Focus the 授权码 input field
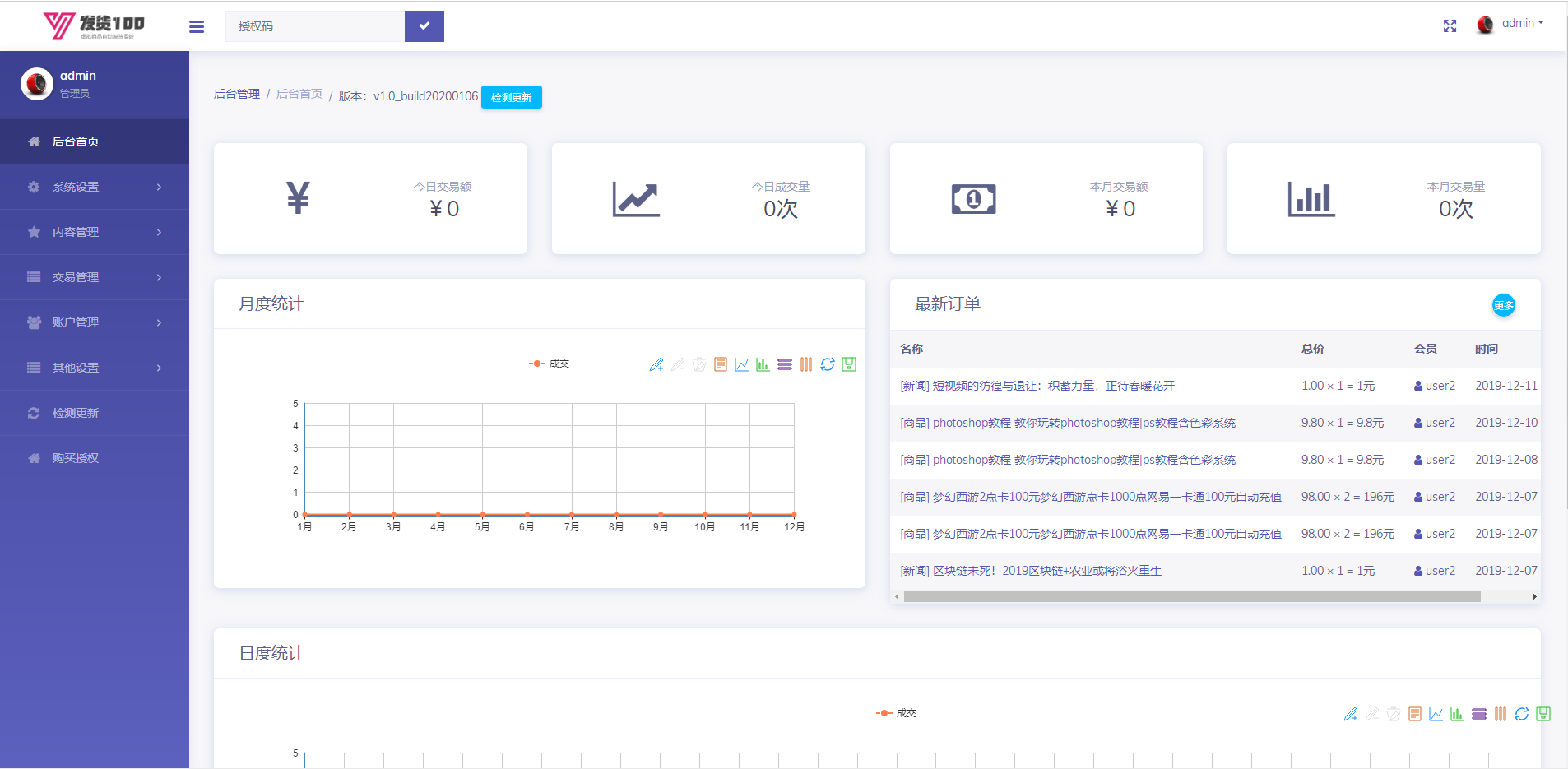Image resolution: width=1568 pixels, height=769 pixels. [315, 26]
